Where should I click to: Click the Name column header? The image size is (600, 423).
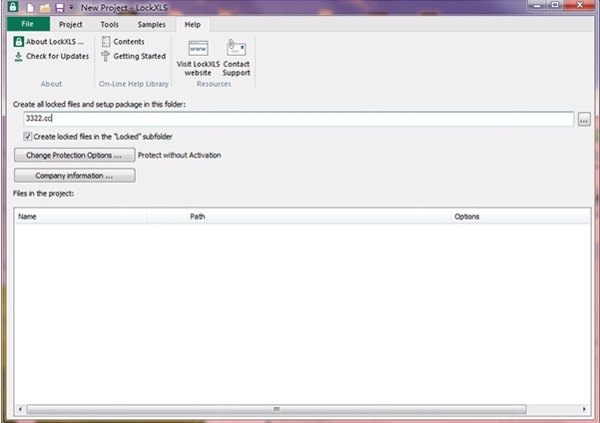coord(81,217)
